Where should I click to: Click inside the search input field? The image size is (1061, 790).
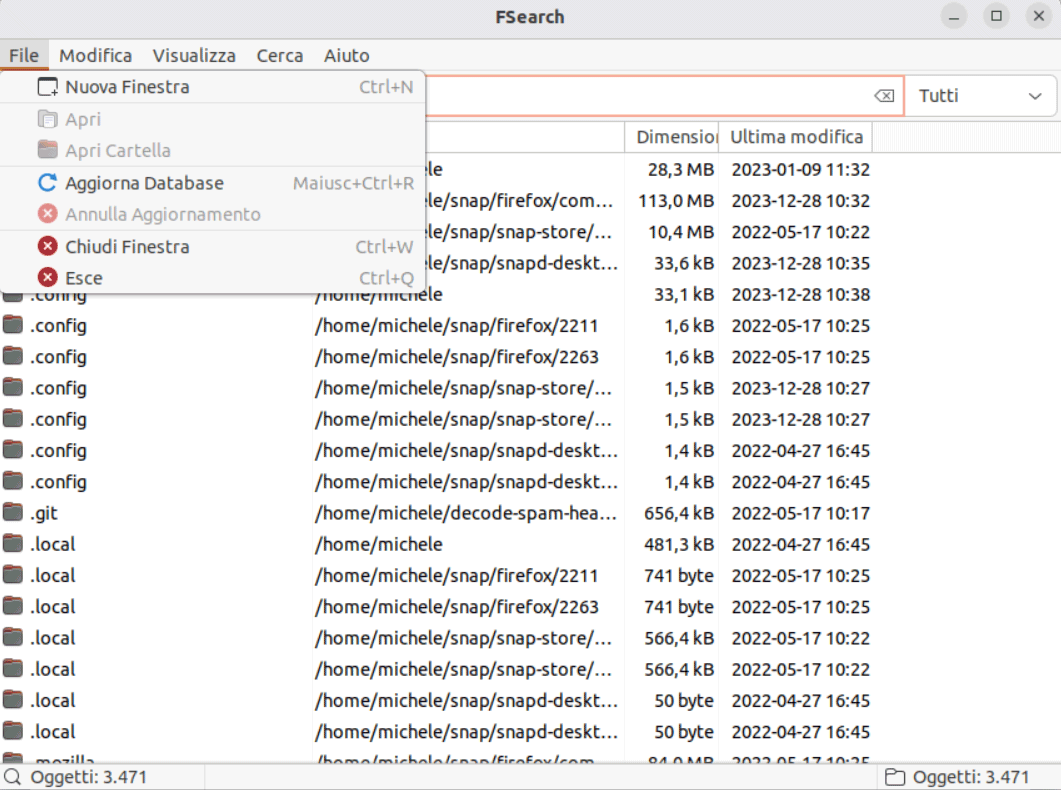point(640,96)
